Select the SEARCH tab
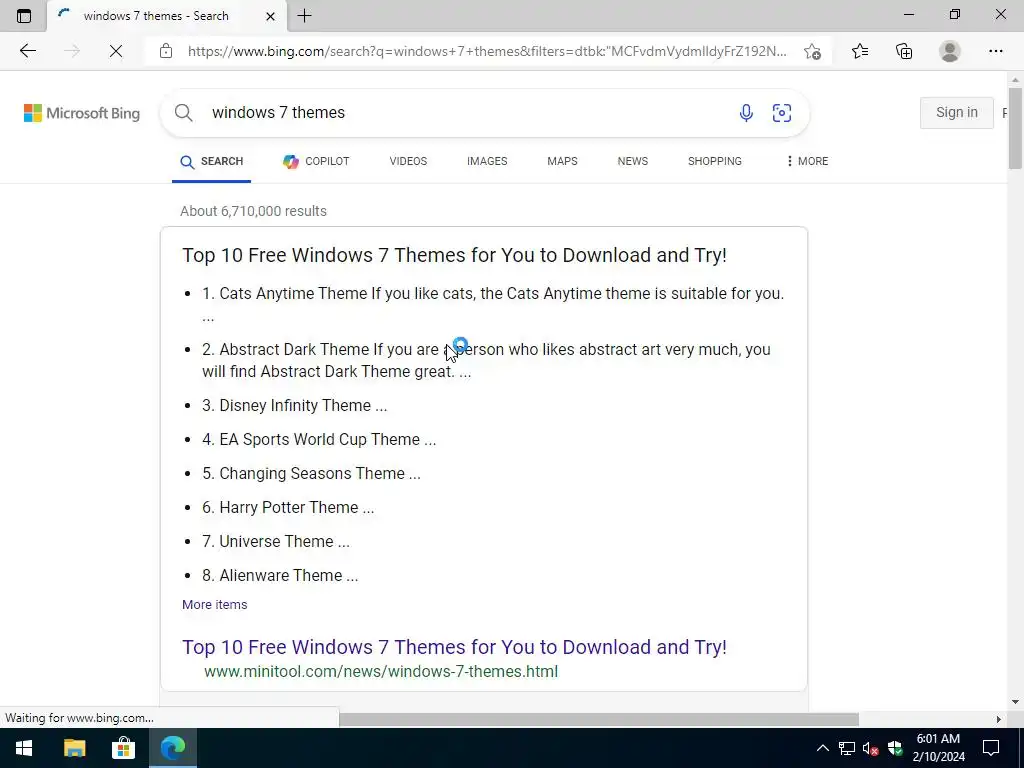 212,161
